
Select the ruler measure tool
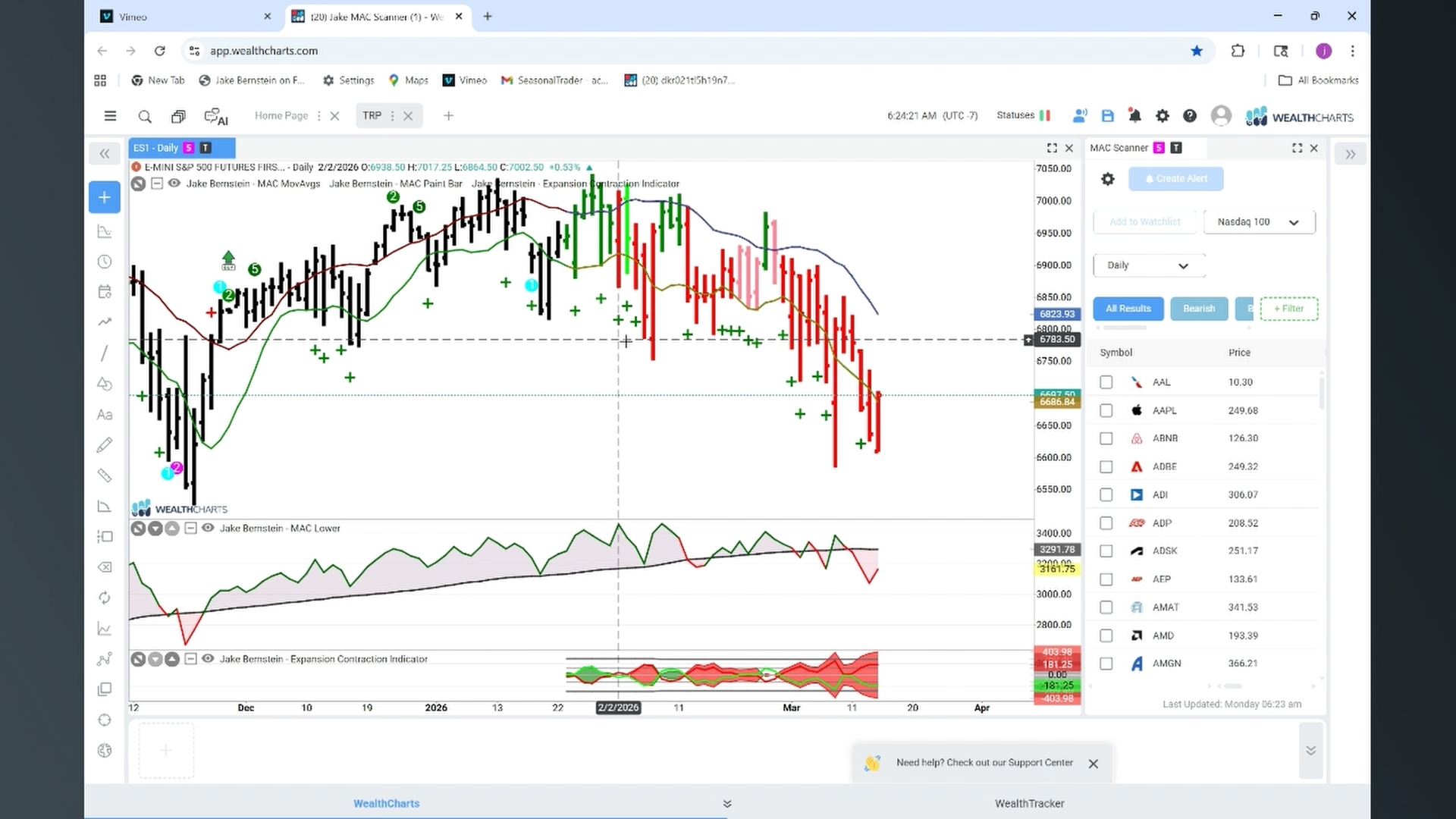click(x=105, y=475)
